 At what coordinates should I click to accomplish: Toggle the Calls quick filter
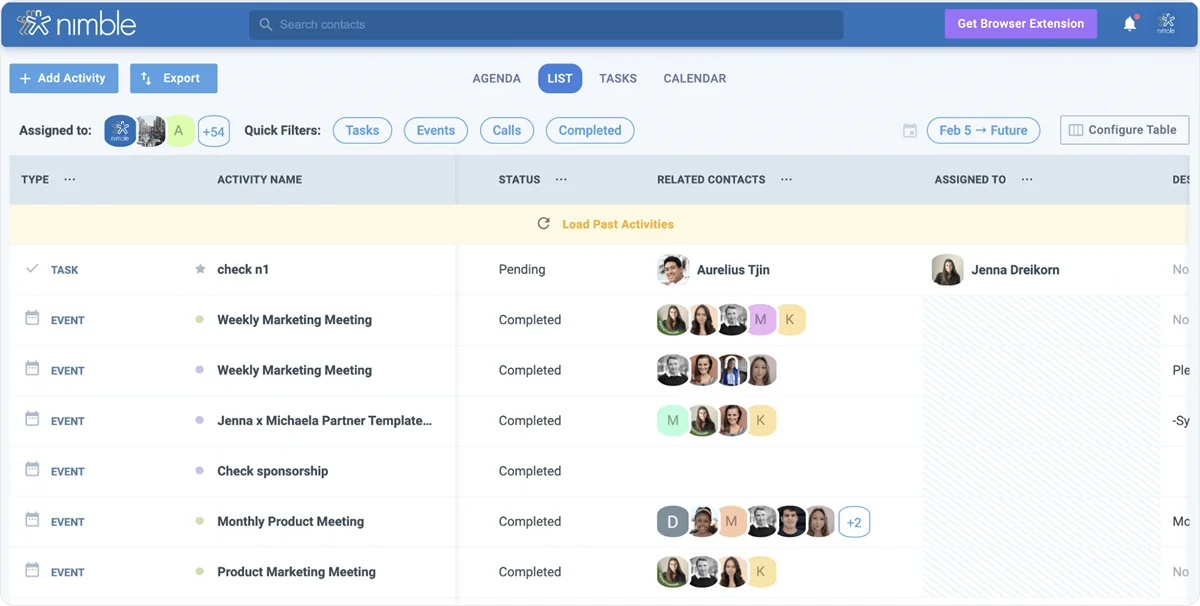click(x=507, y=130)
